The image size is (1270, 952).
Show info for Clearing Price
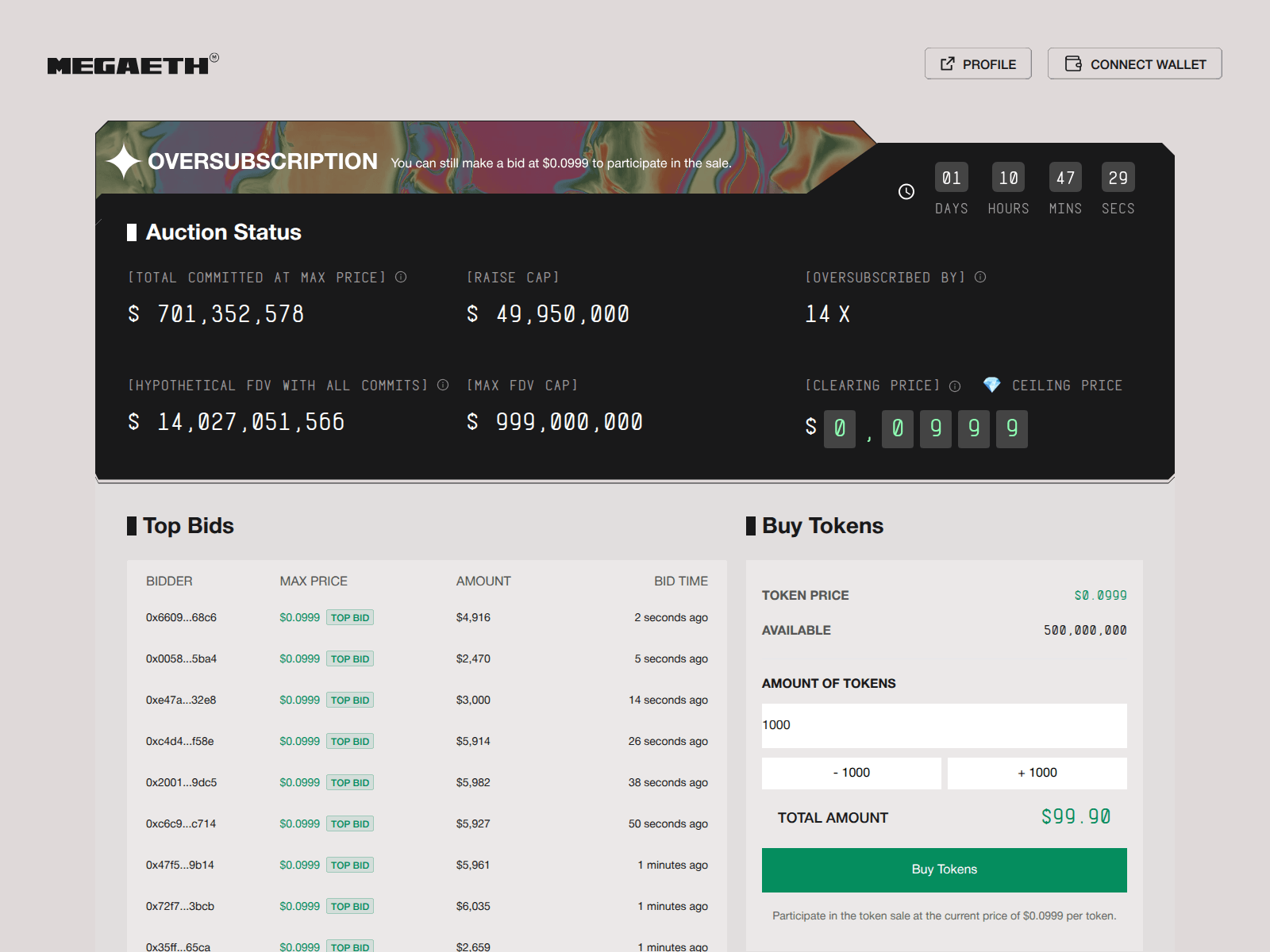tap(955, 386)
